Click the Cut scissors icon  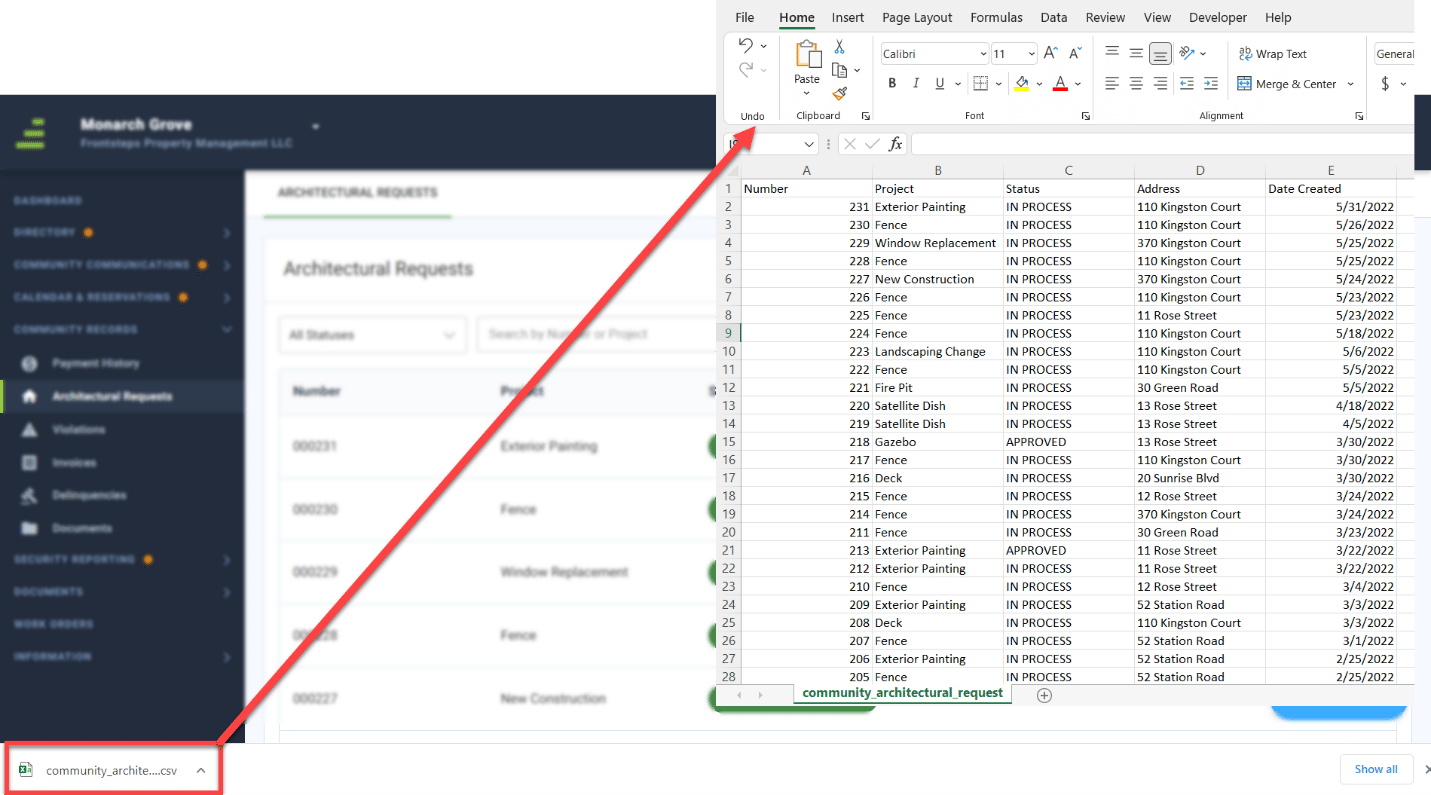pos(839,46)
